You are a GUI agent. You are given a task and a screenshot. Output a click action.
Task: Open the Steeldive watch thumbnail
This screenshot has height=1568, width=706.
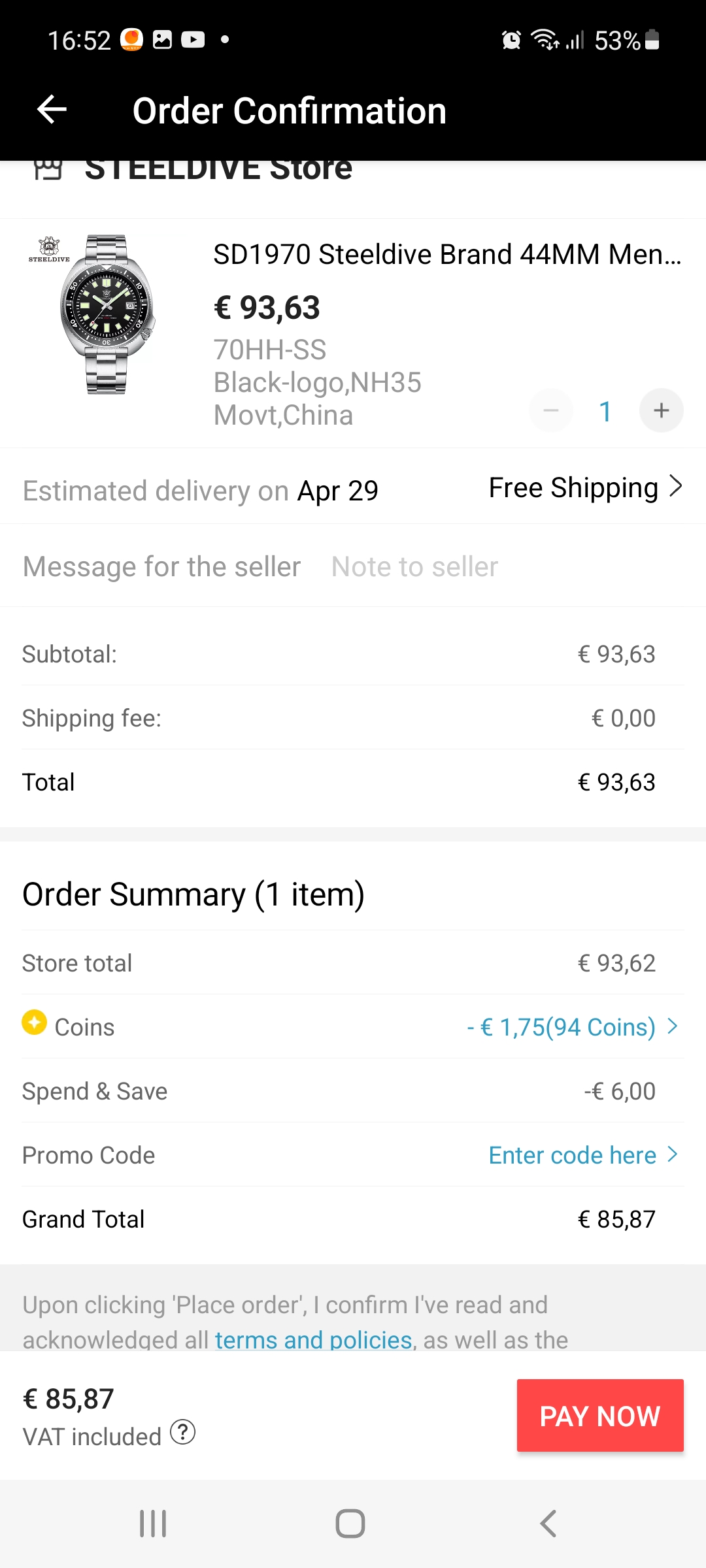(107, 314)
